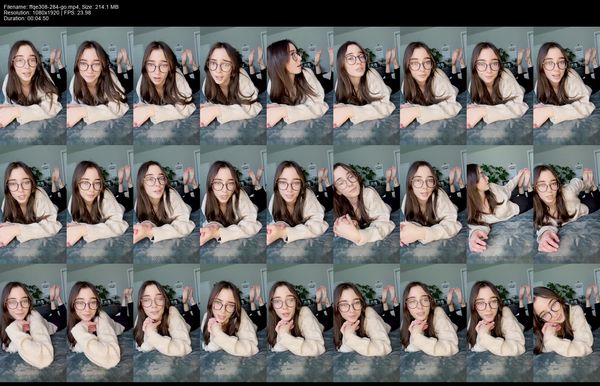Select the fifth thumbnail in the bottom row

pyautogui.click(x=300, y=323)
